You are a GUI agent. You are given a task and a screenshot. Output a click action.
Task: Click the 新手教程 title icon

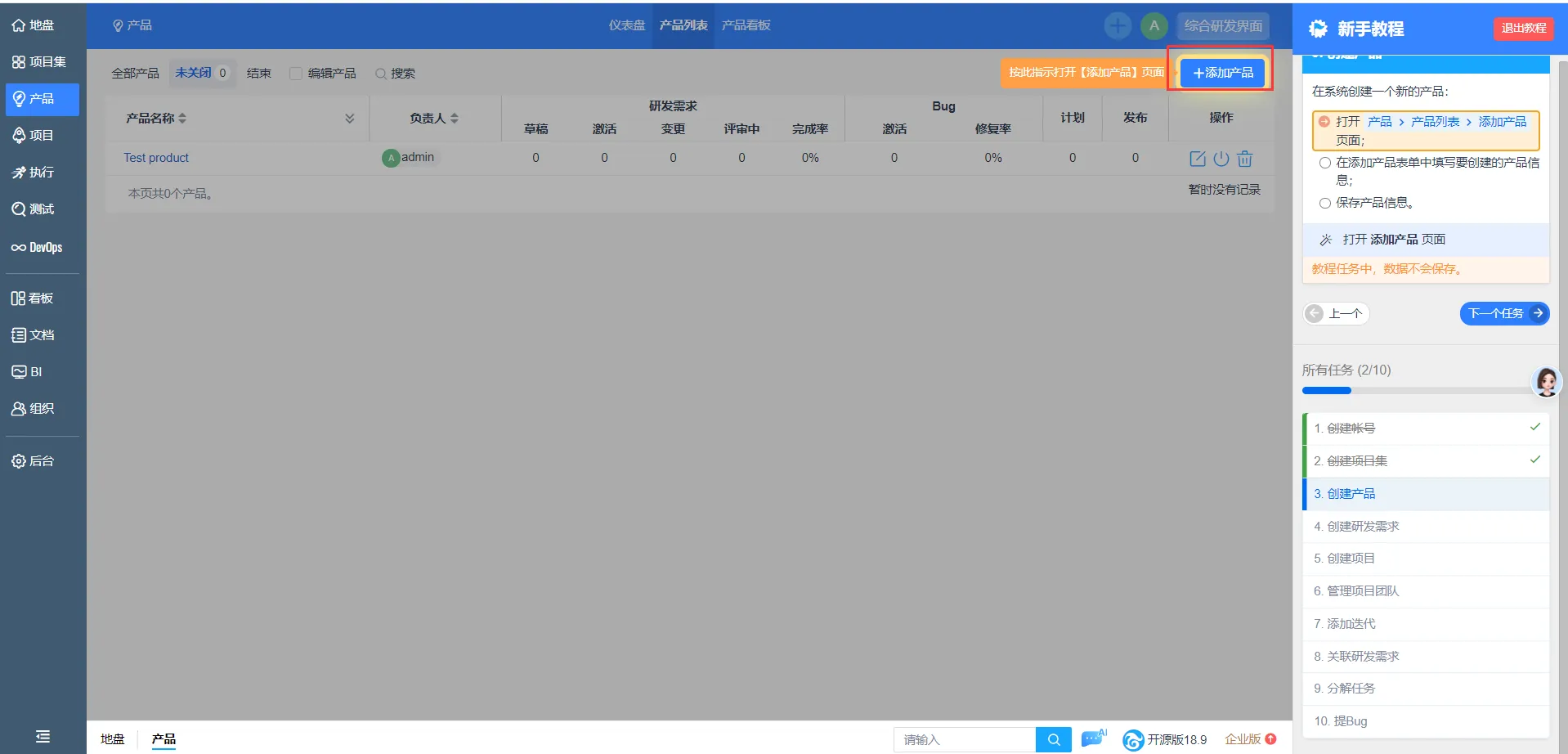(1318, 29)
